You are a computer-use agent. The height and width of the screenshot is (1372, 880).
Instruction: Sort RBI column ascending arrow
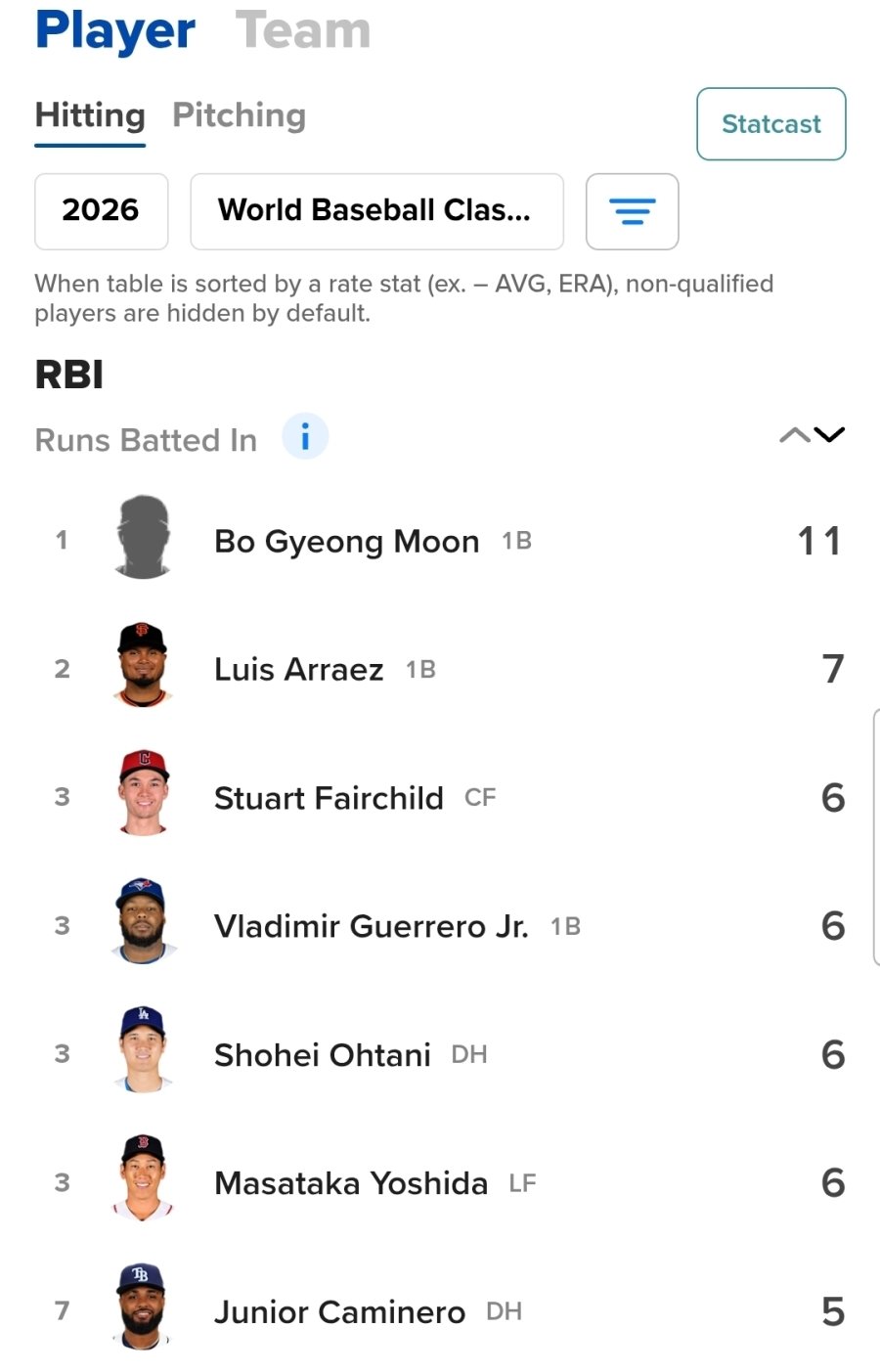794,435
